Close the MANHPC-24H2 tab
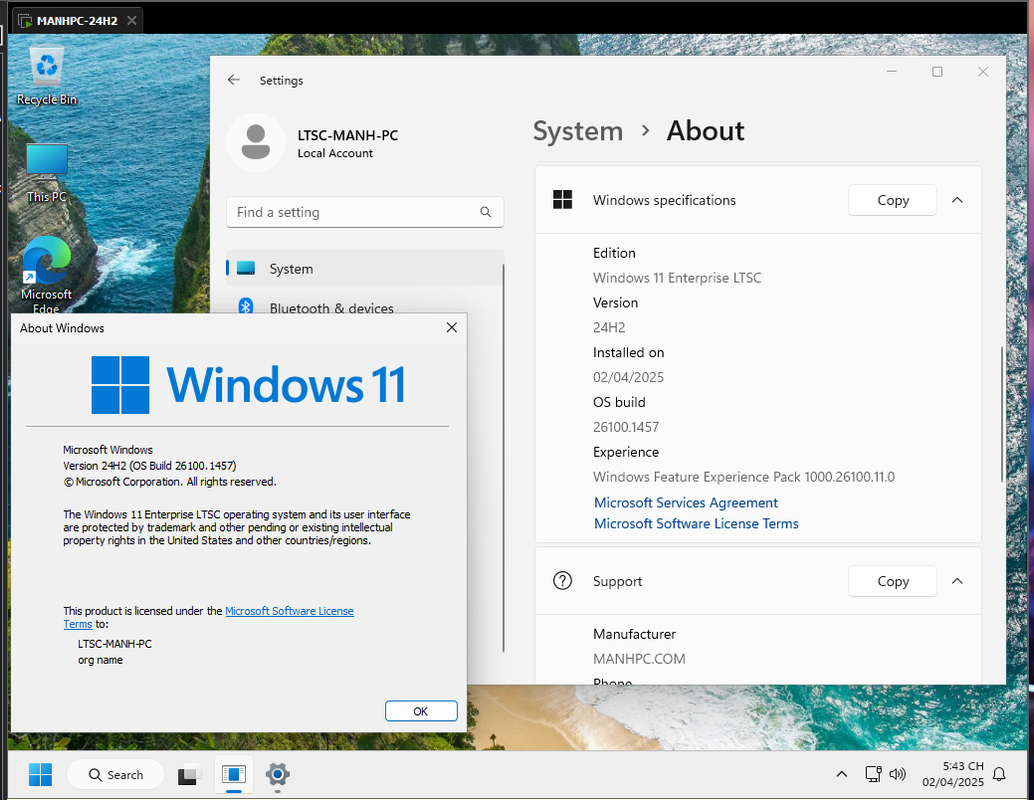The width and height of the screenshot is (1034, 800). pos(132,20)
